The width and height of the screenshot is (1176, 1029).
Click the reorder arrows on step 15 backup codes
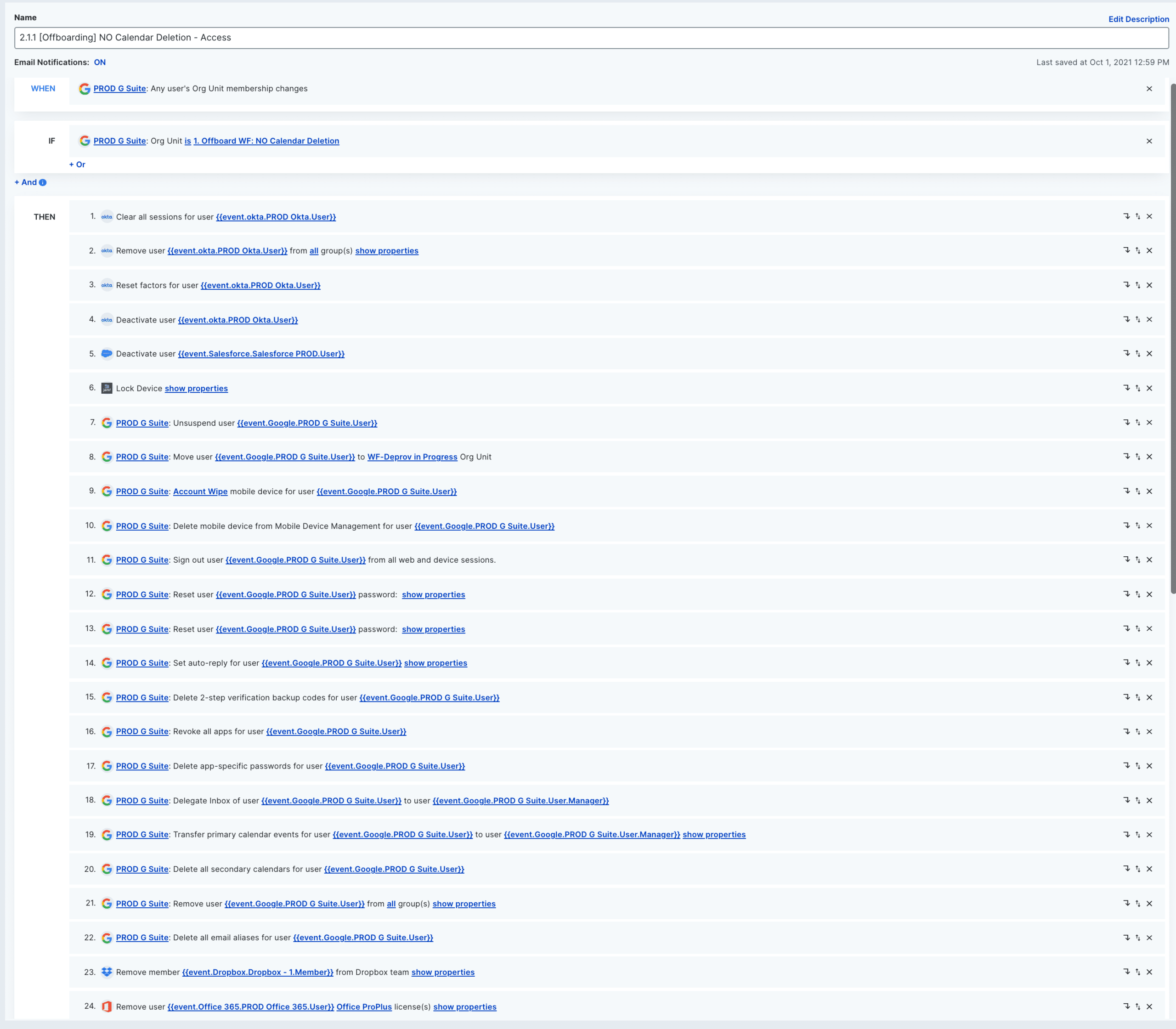[x=1137, y=697]
